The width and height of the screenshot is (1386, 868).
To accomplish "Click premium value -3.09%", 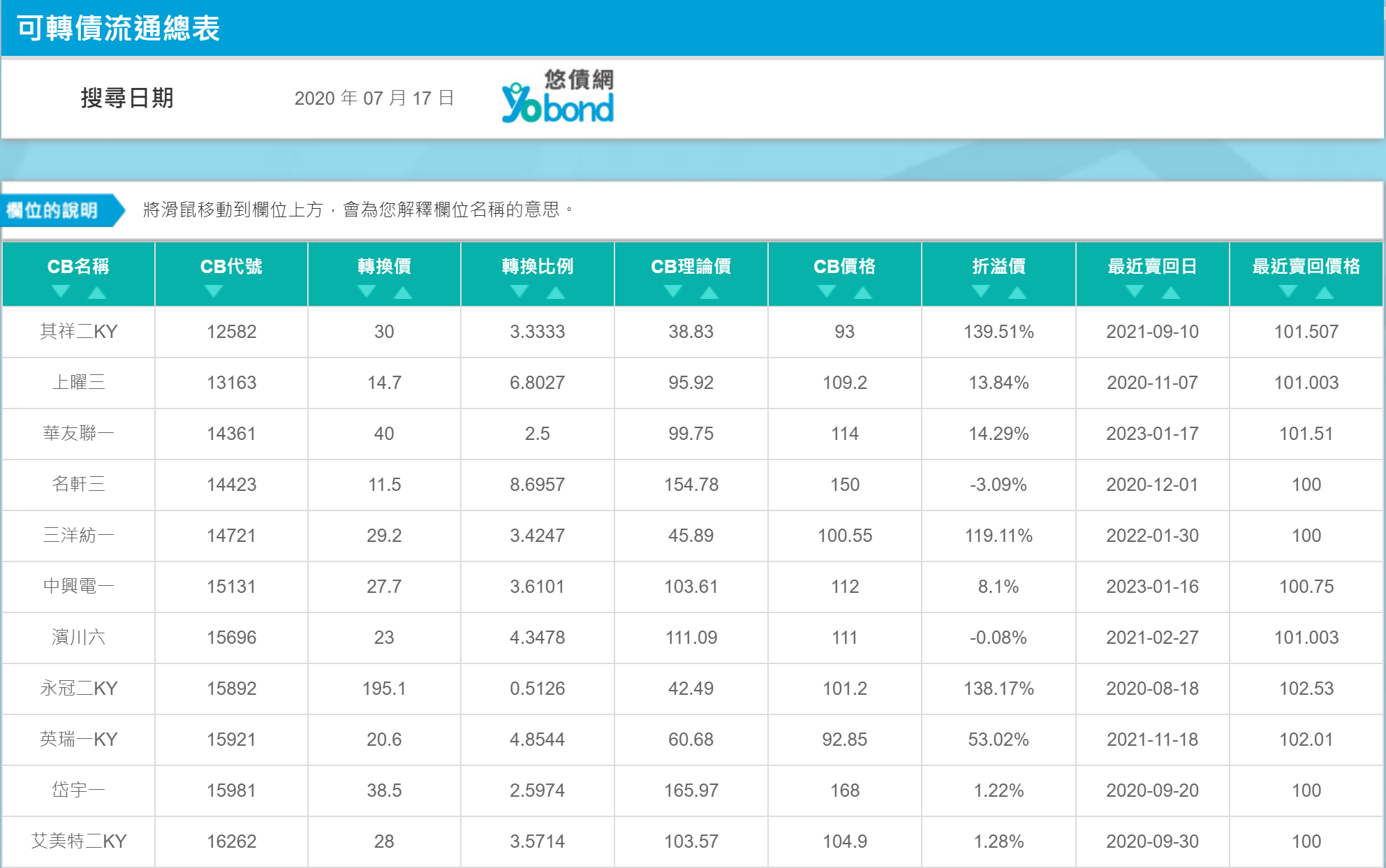I will [999, 485].
